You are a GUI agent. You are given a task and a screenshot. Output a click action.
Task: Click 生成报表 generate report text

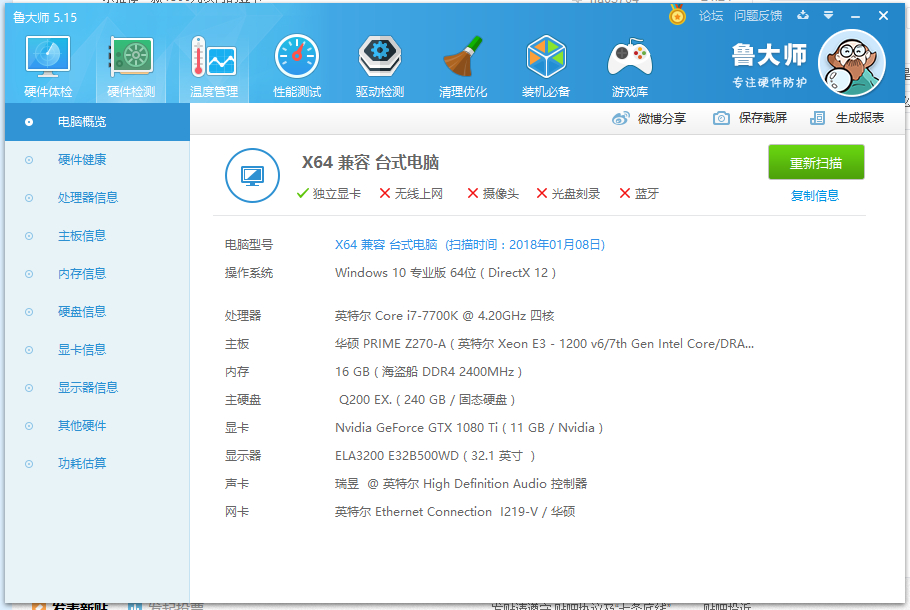tap(860, 118)
